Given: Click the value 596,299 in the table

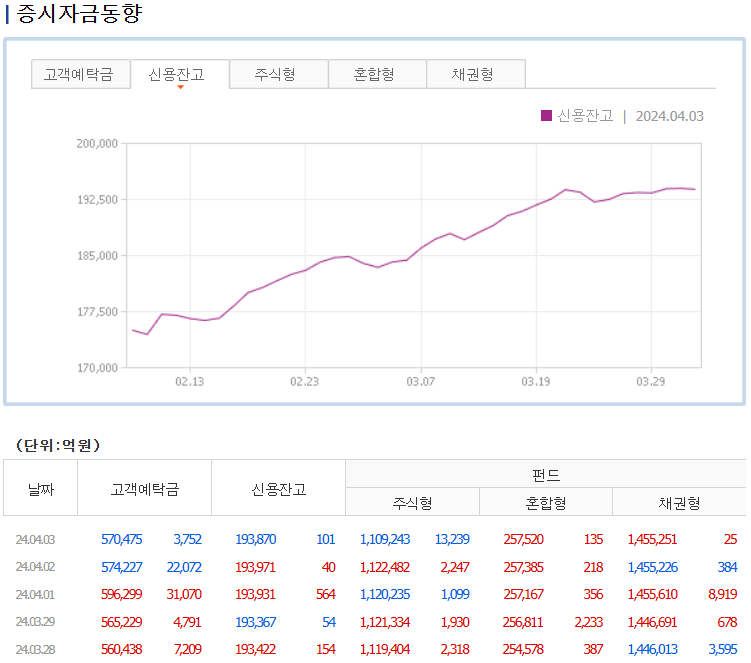Looking at the screenshot, I should click(x=122, y=594).
